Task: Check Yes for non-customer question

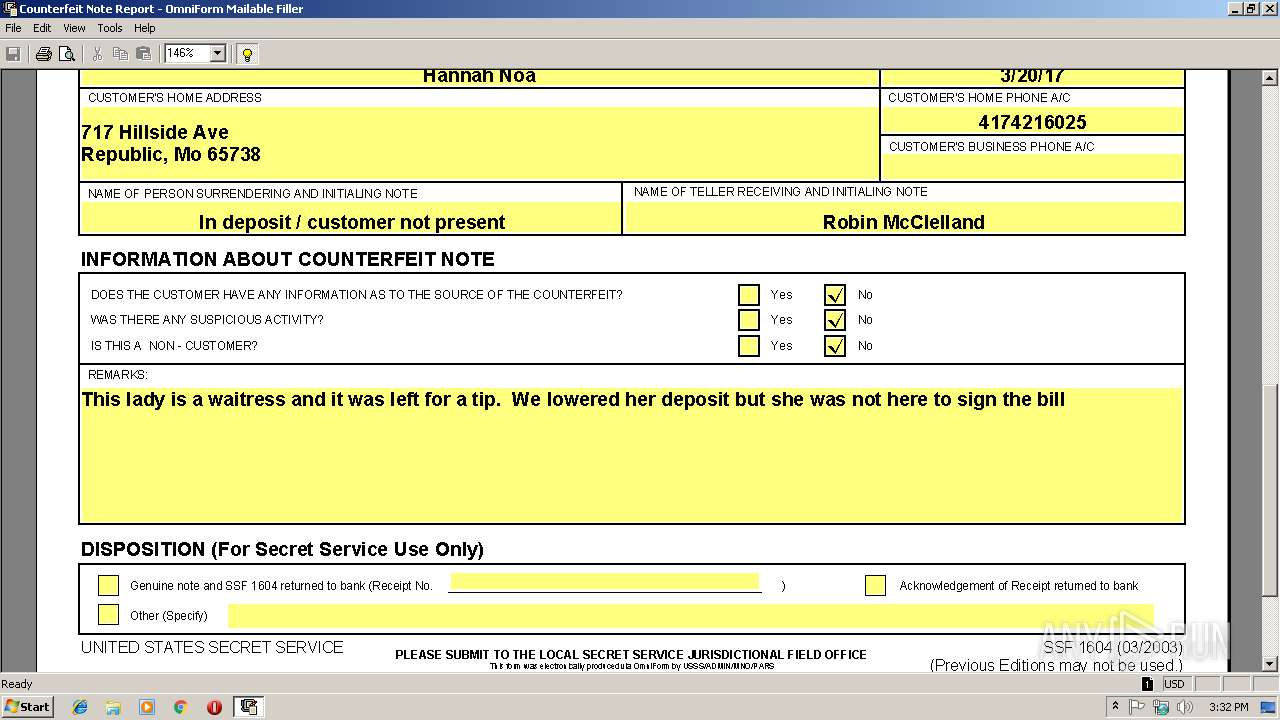Action: coord(749,346)
